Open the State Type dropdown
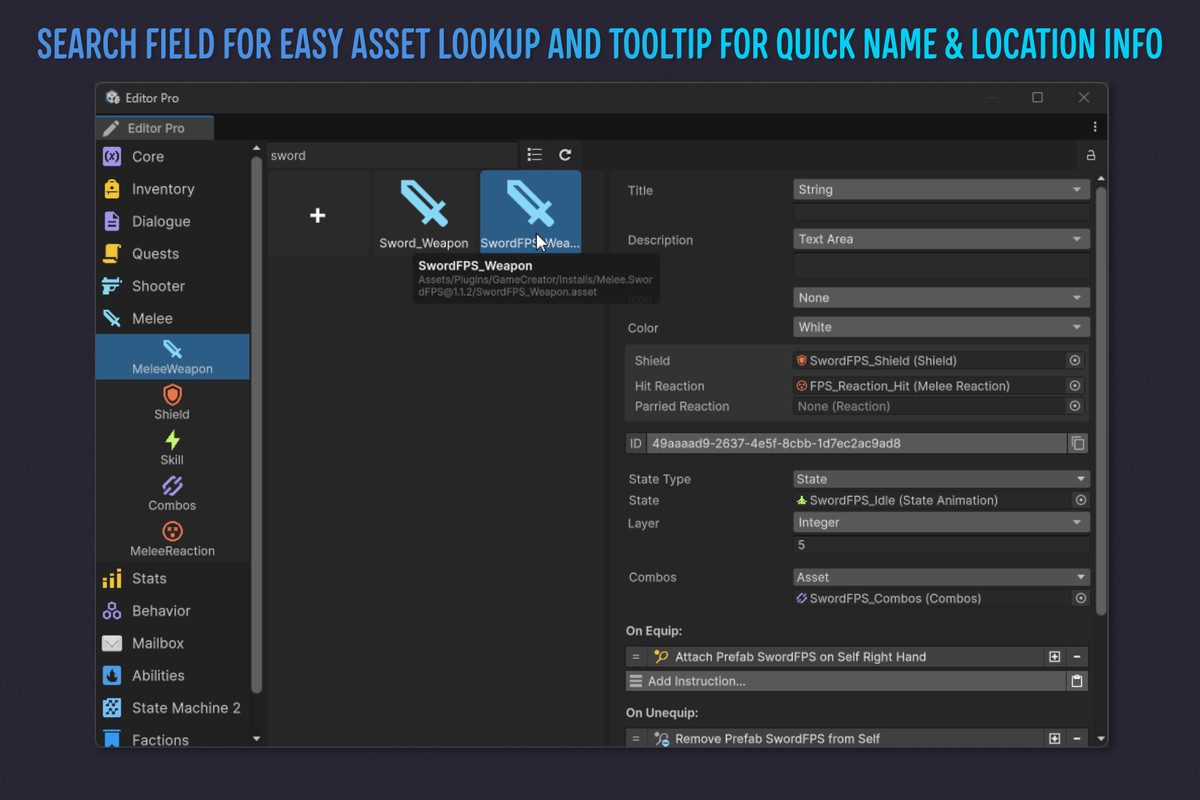 tap(940, 479)
